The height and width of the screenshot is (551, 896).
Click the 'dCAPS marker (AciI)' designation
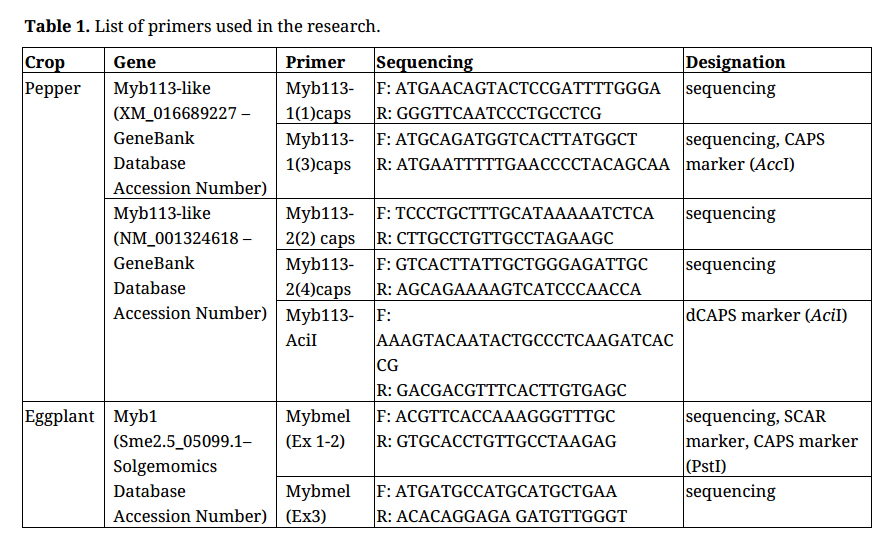click(766, 315)
